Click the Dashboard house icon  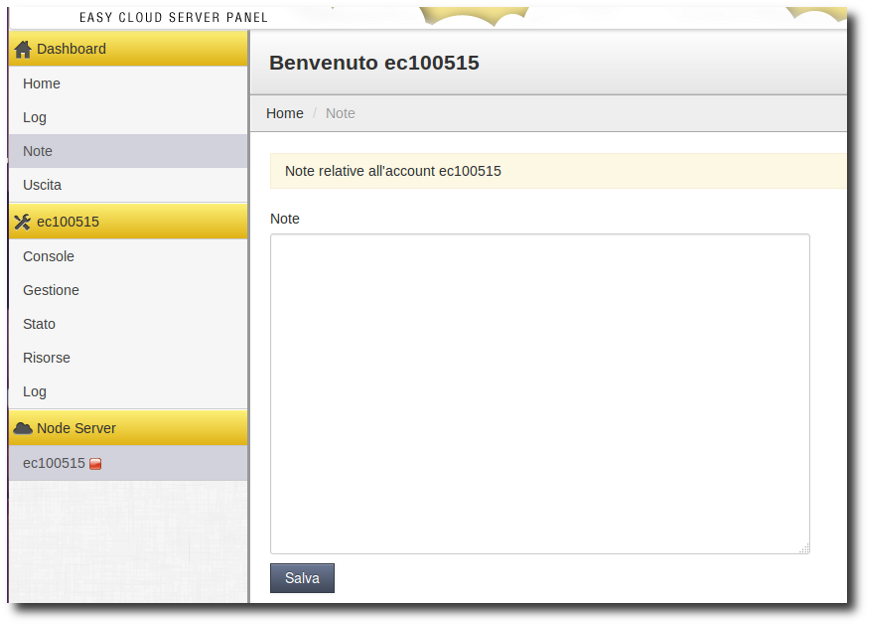pos(23,49)
